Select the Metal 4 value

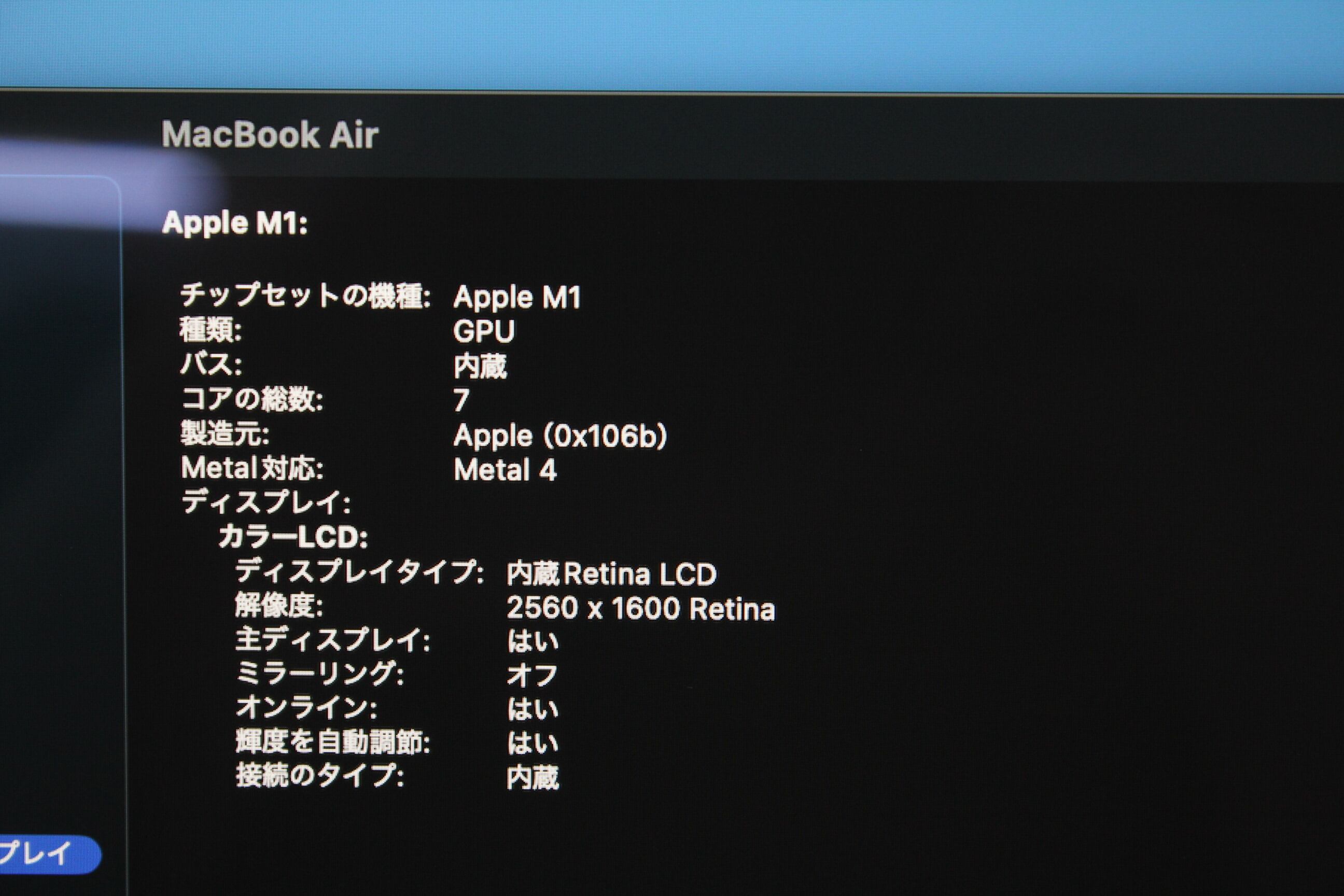[x=505, y=471]
